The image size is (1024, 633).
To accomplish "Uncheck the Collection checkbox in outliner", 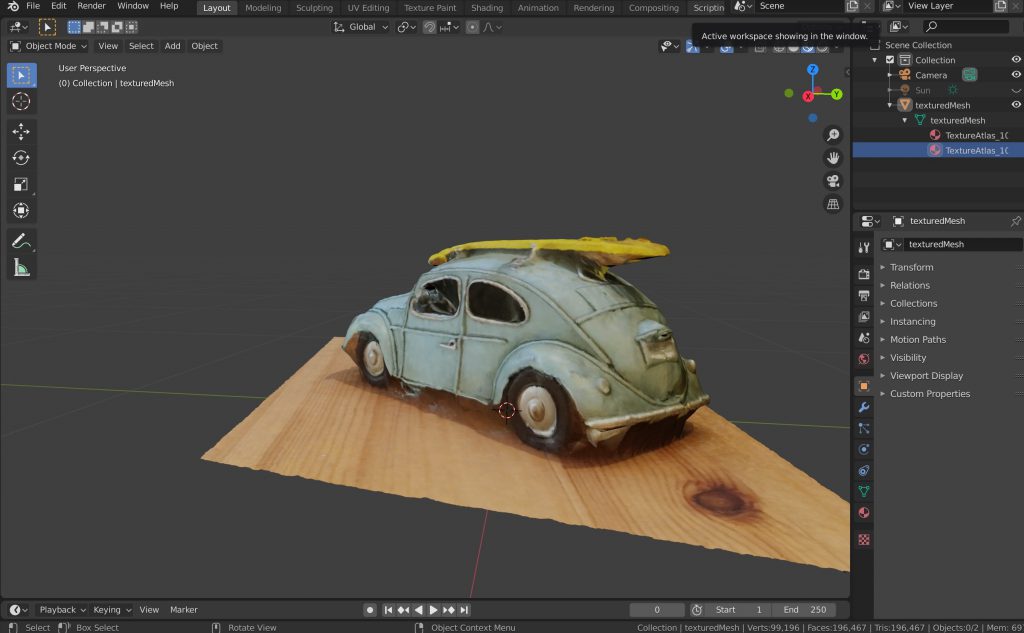I will point(890,60).
